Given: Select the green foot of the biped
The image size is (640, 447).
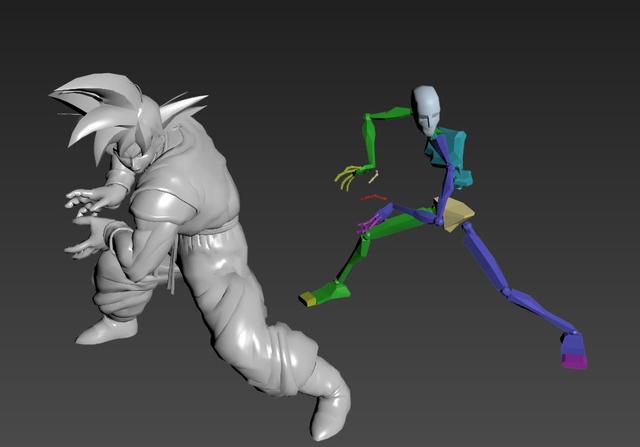Looking at the screenshot, I should pos(331,291).
